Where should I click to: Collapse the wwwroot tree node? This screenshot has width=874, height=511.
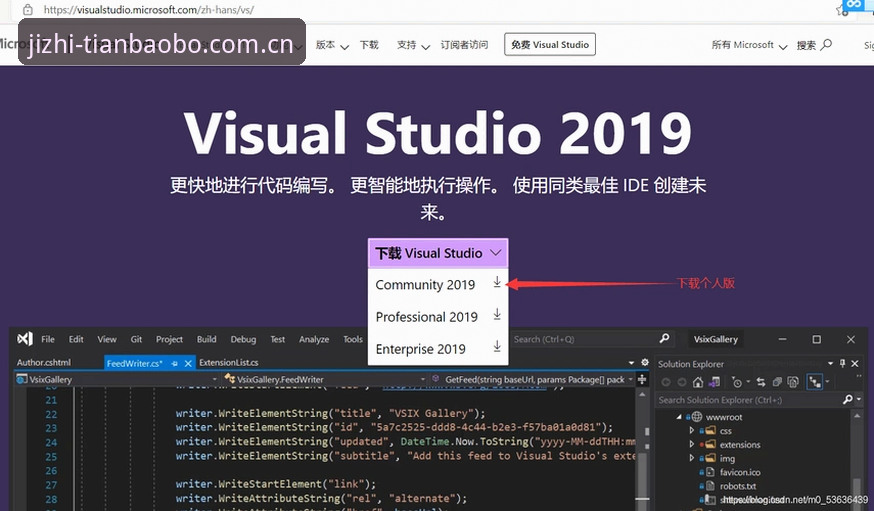click(x=679, y=417)
